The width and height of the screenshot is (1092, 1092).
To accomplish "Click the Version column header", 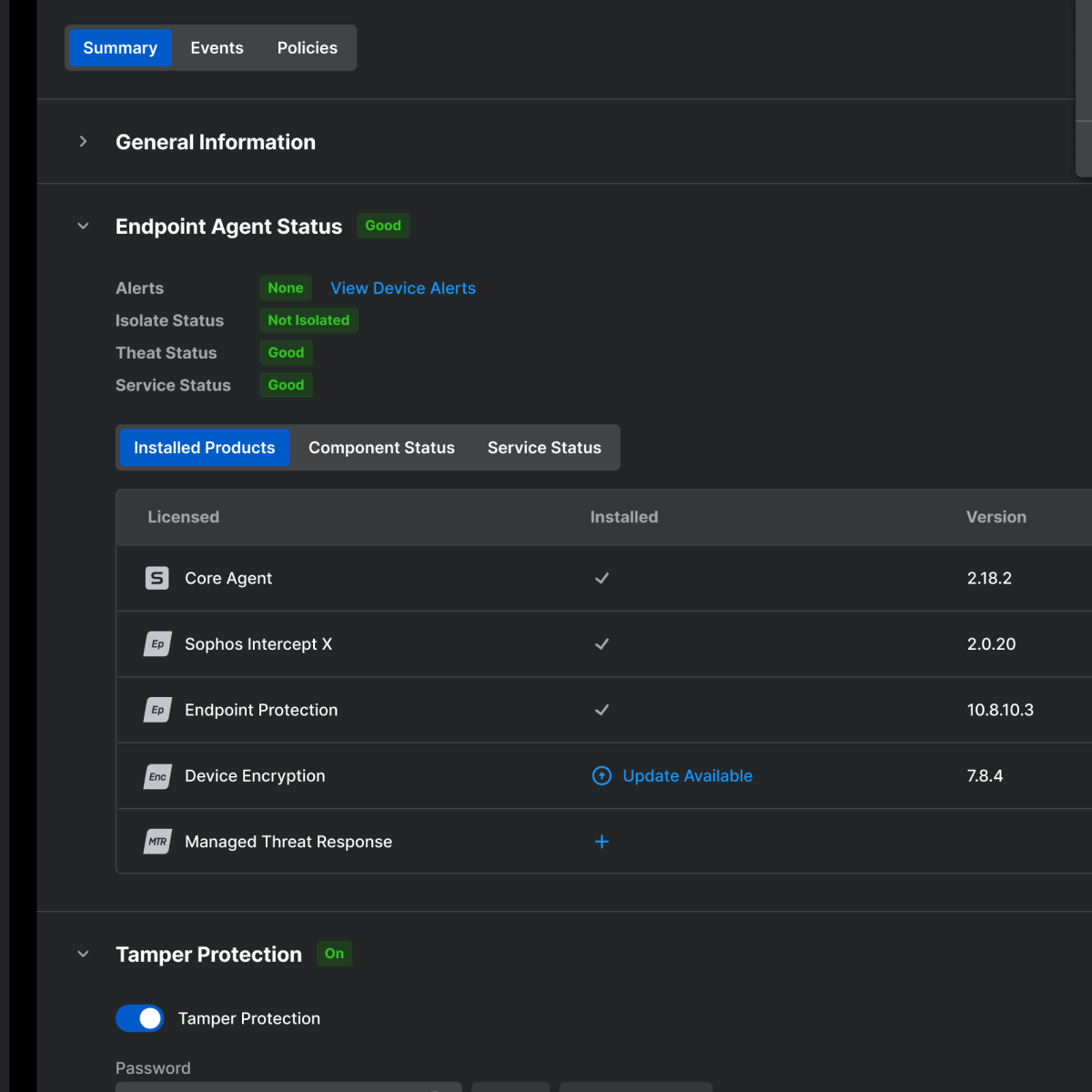I will [996, 517].
